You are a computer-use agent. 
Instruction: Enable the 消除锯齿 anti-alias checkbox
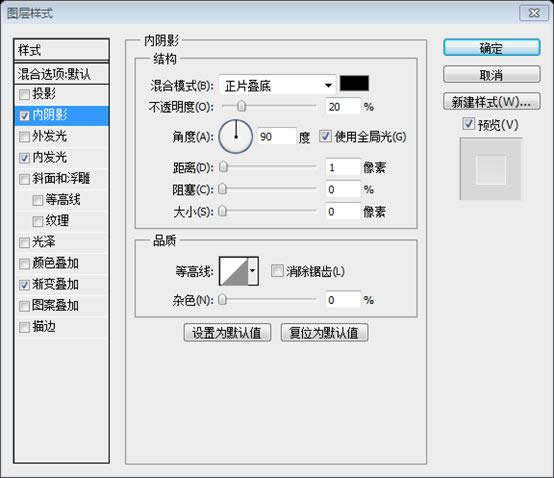[277, 271]
